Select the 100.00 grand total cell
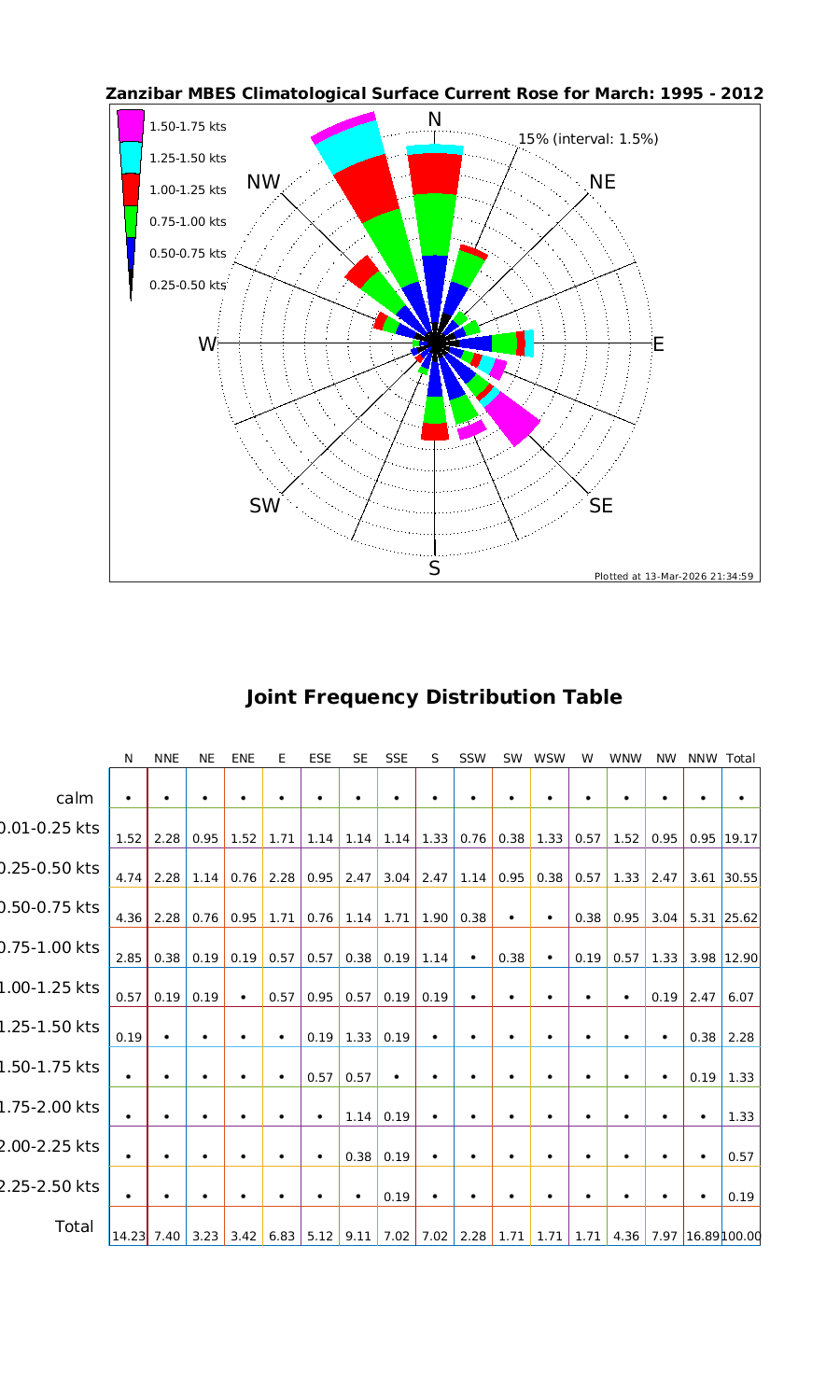This screenshot has width=840, height=1400. coord(740,1236)
